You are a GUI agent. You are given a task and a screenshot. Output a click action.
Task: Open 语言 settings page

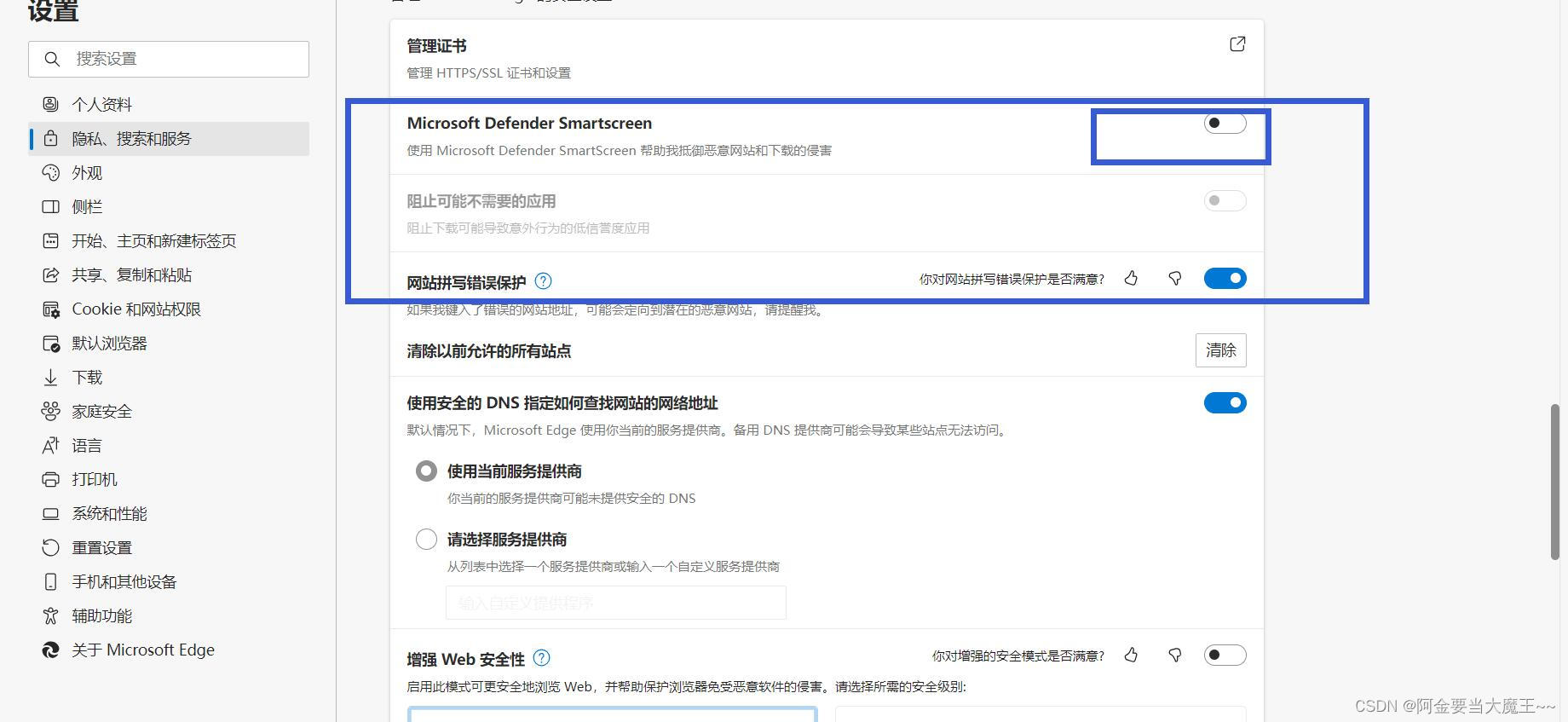pos(169,445)
